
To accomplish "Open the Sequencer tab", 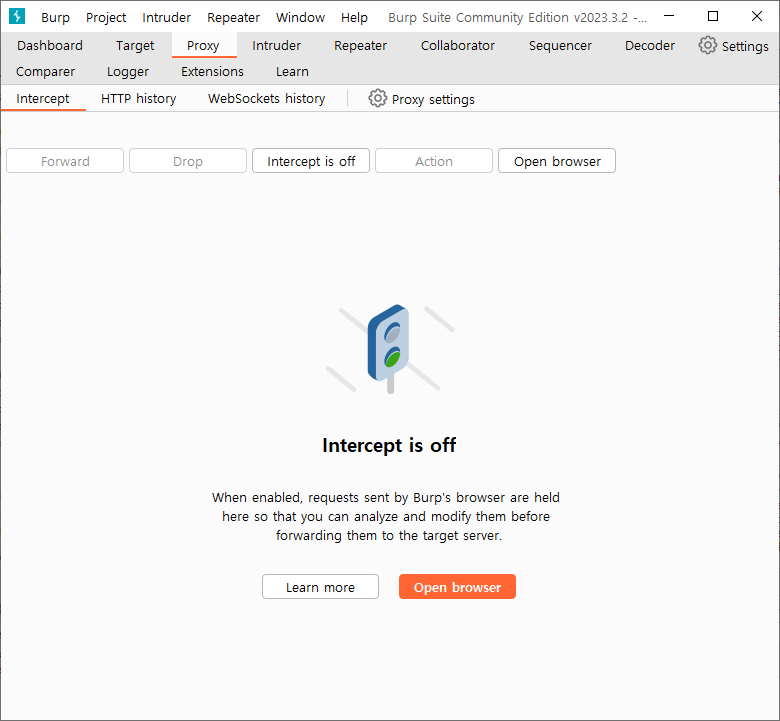I will 560,45.
